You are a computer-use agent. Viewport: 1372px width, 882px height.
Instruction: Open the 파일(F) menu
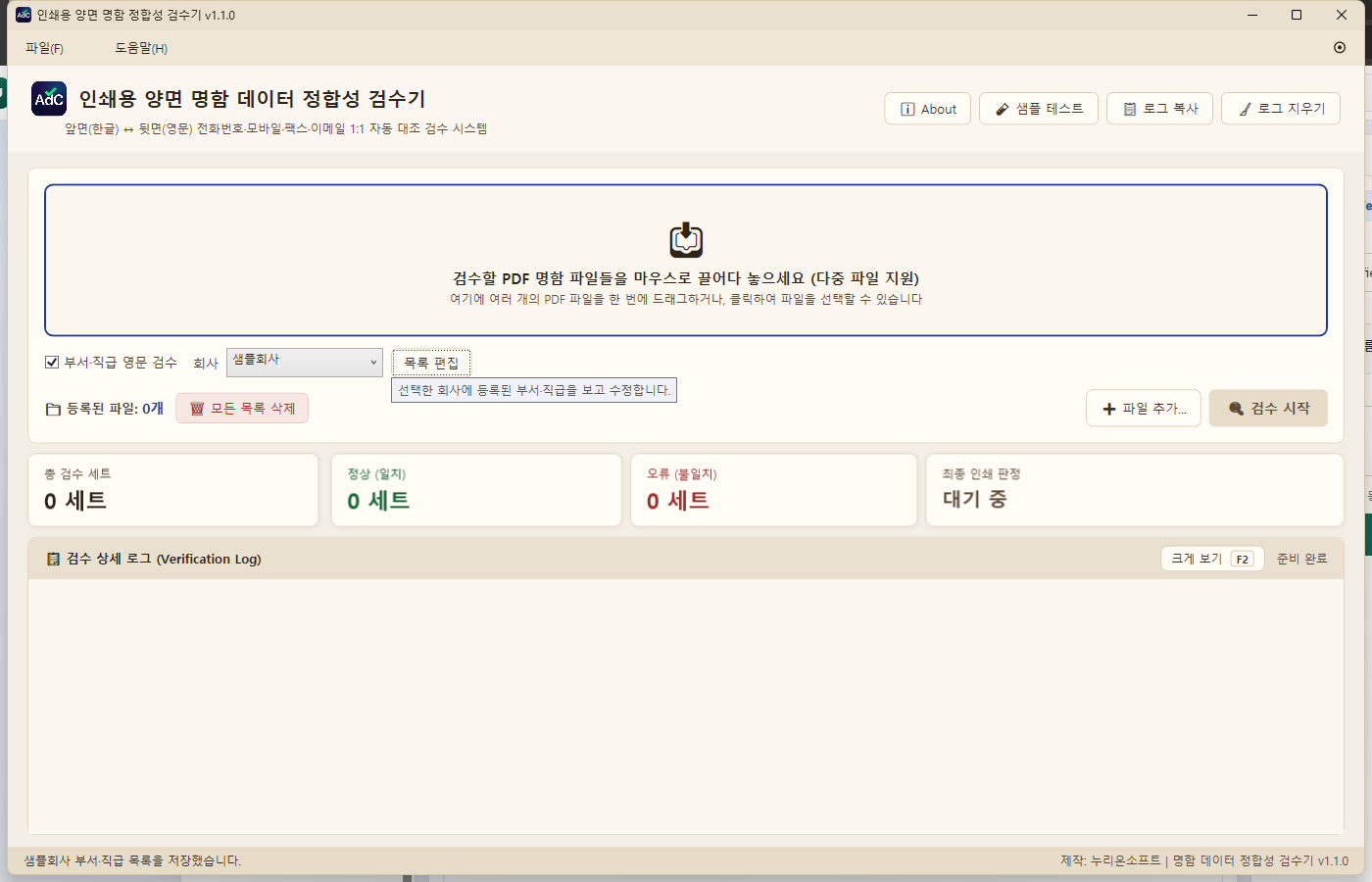point(44,48)
